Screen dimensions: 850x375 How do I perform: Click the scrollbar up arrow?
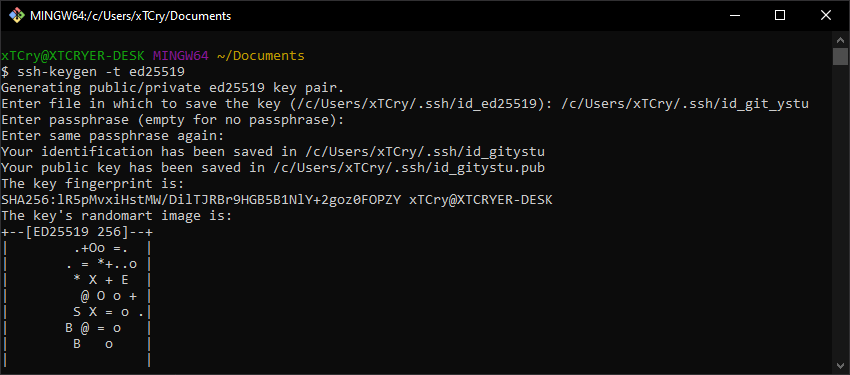pyautogui.click(x=840, y=40)
